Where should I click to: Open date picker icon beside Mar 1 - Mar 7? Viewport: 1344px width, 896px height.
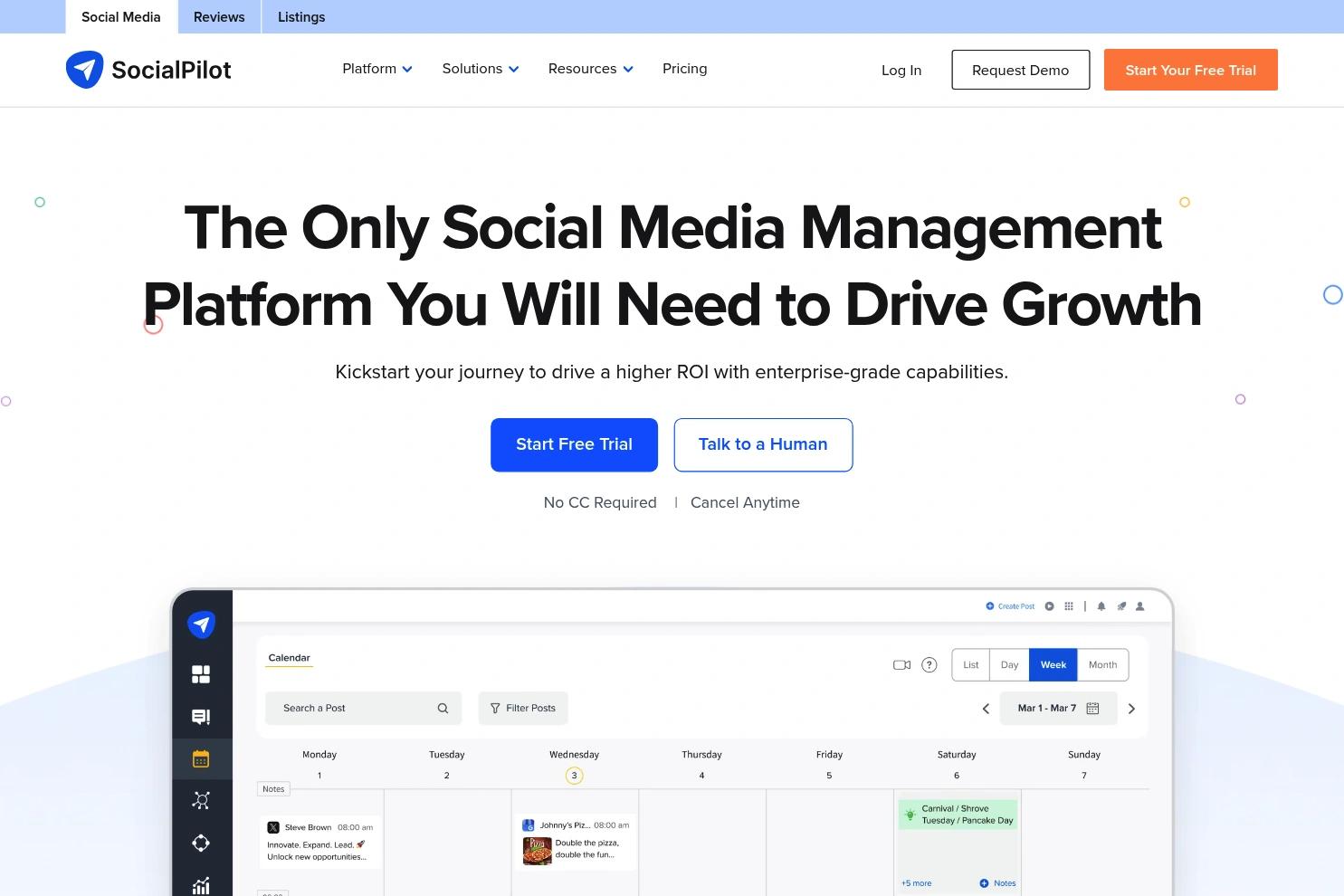coord(1092,709)
